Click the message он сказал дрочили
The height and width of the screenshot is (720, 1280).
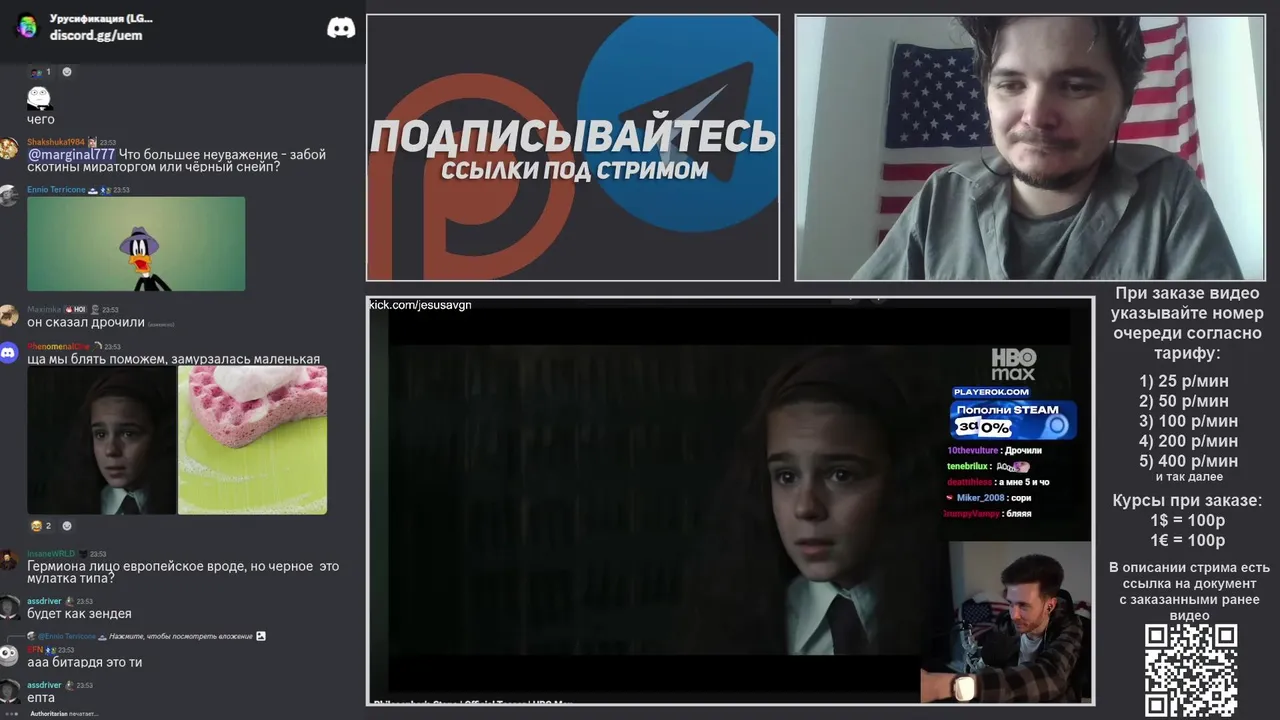click(x=86, y=322)
